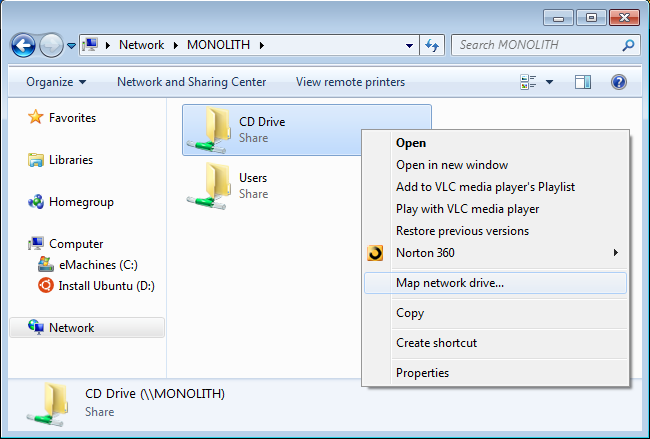This screenshot has height=439, width=650.
Task: Choose Create shortcut
Action: pos(495,343)
